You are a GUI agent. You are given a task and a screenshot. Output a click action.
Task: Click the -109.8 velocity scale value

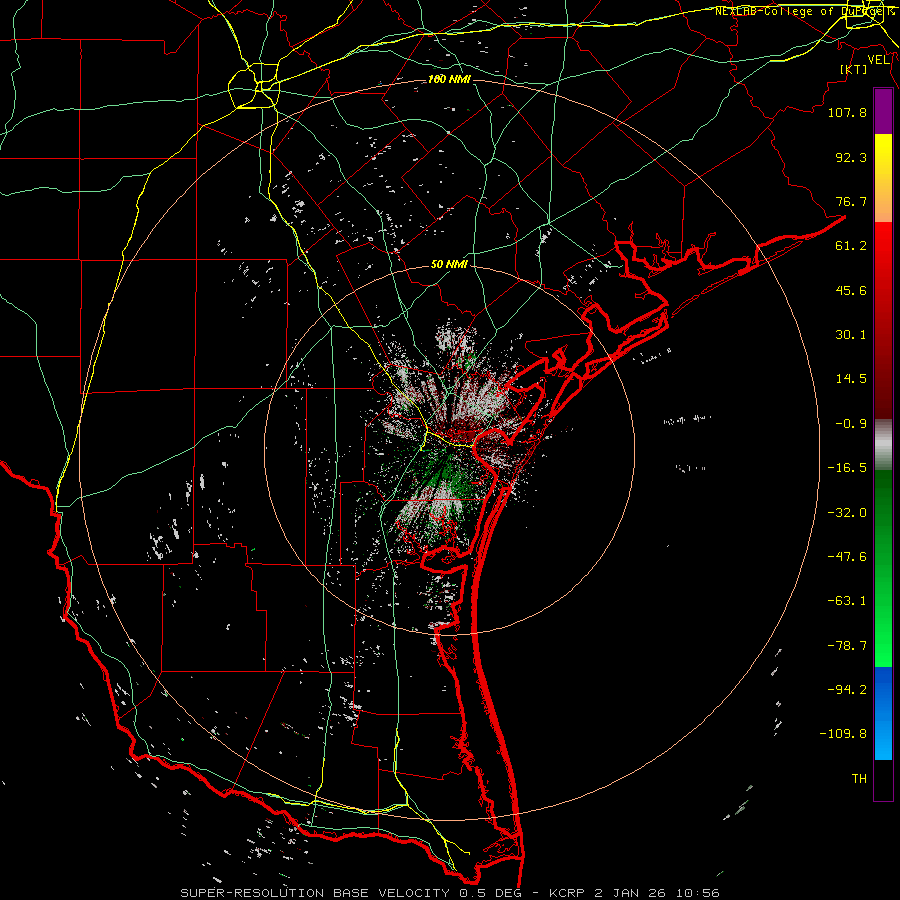843,734
